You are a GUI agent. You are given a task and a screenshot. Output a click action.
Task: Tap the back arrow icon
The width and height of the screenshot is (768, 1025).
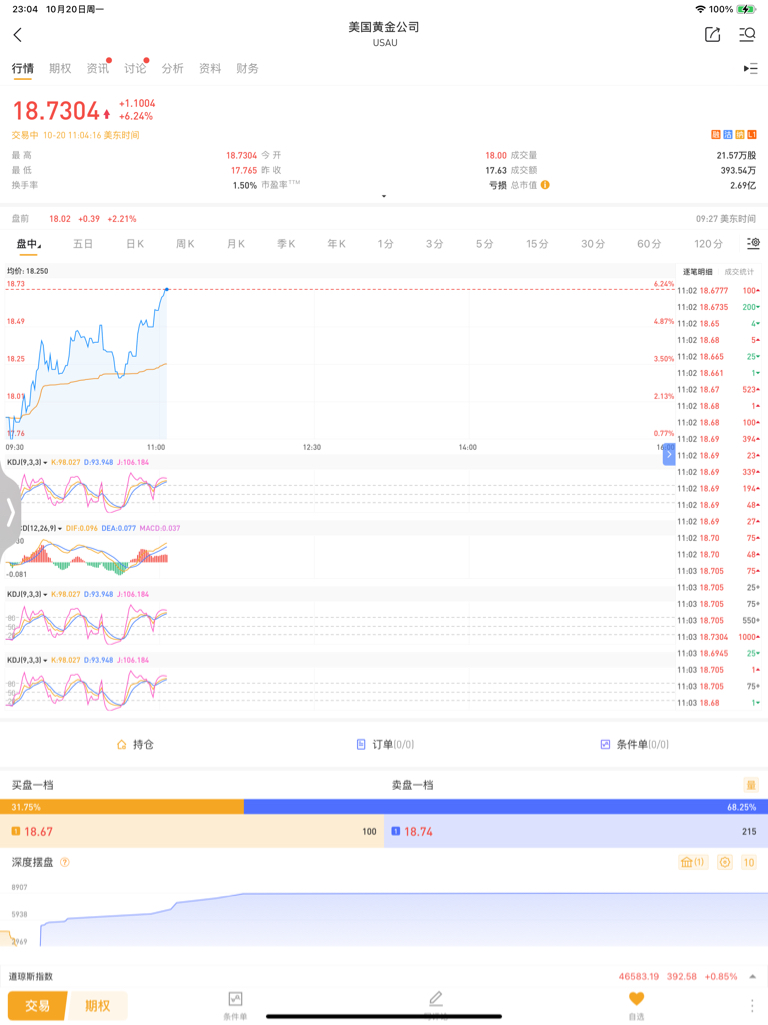(x=18, y=35)
